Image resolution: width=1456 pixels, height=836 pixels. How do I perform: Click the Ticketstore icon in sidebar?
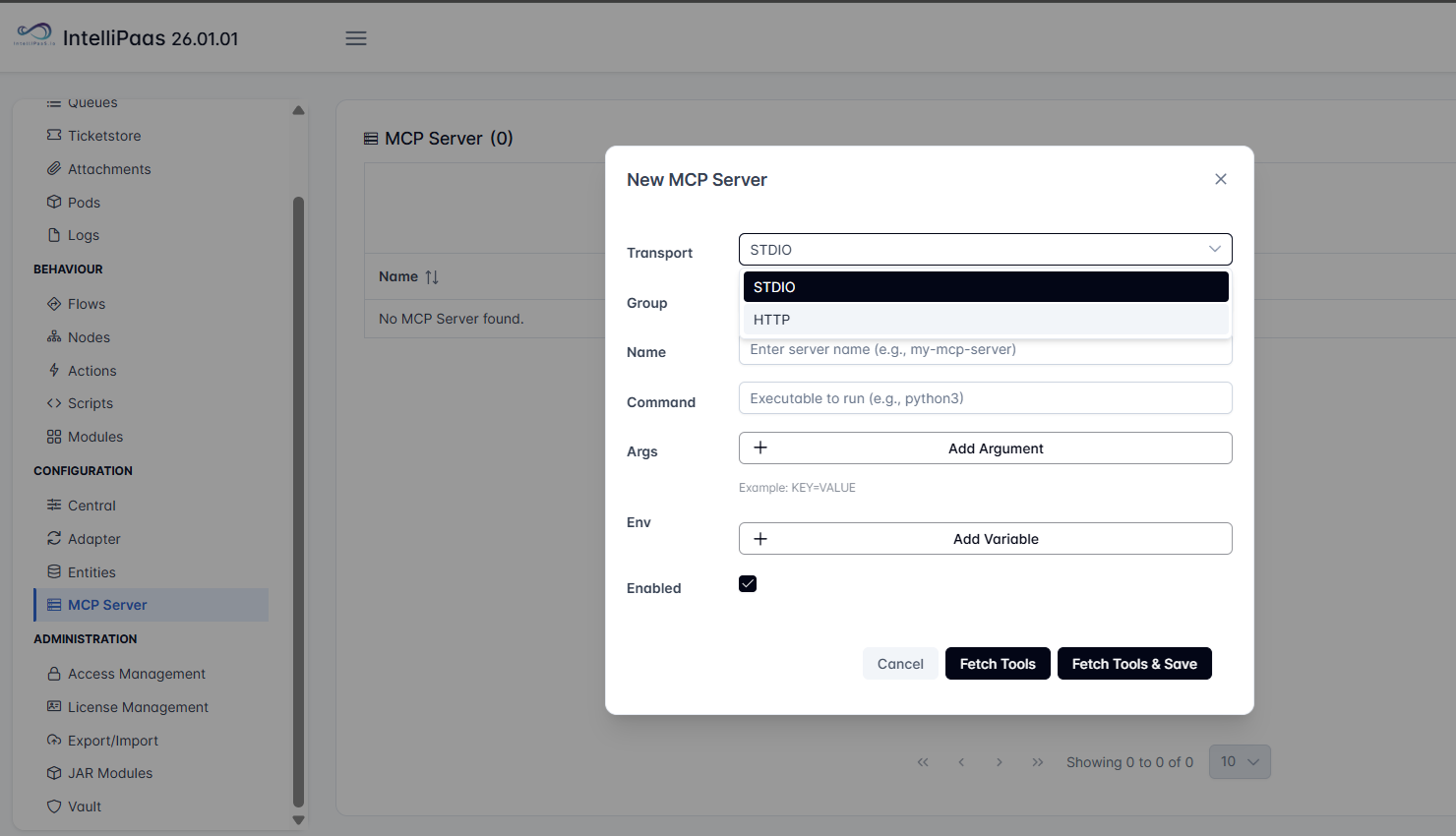pyautogui.click(x=54, y=135)
